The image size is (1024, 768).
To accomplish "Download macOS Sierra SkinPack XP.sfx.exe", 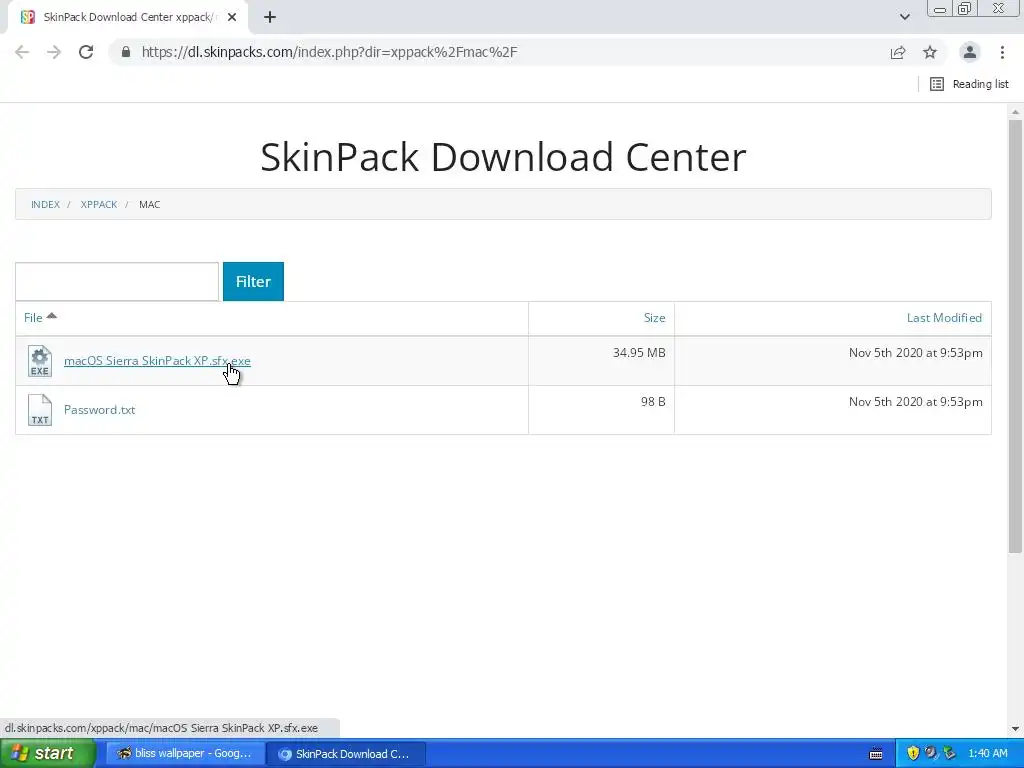I will pos(157,360).
